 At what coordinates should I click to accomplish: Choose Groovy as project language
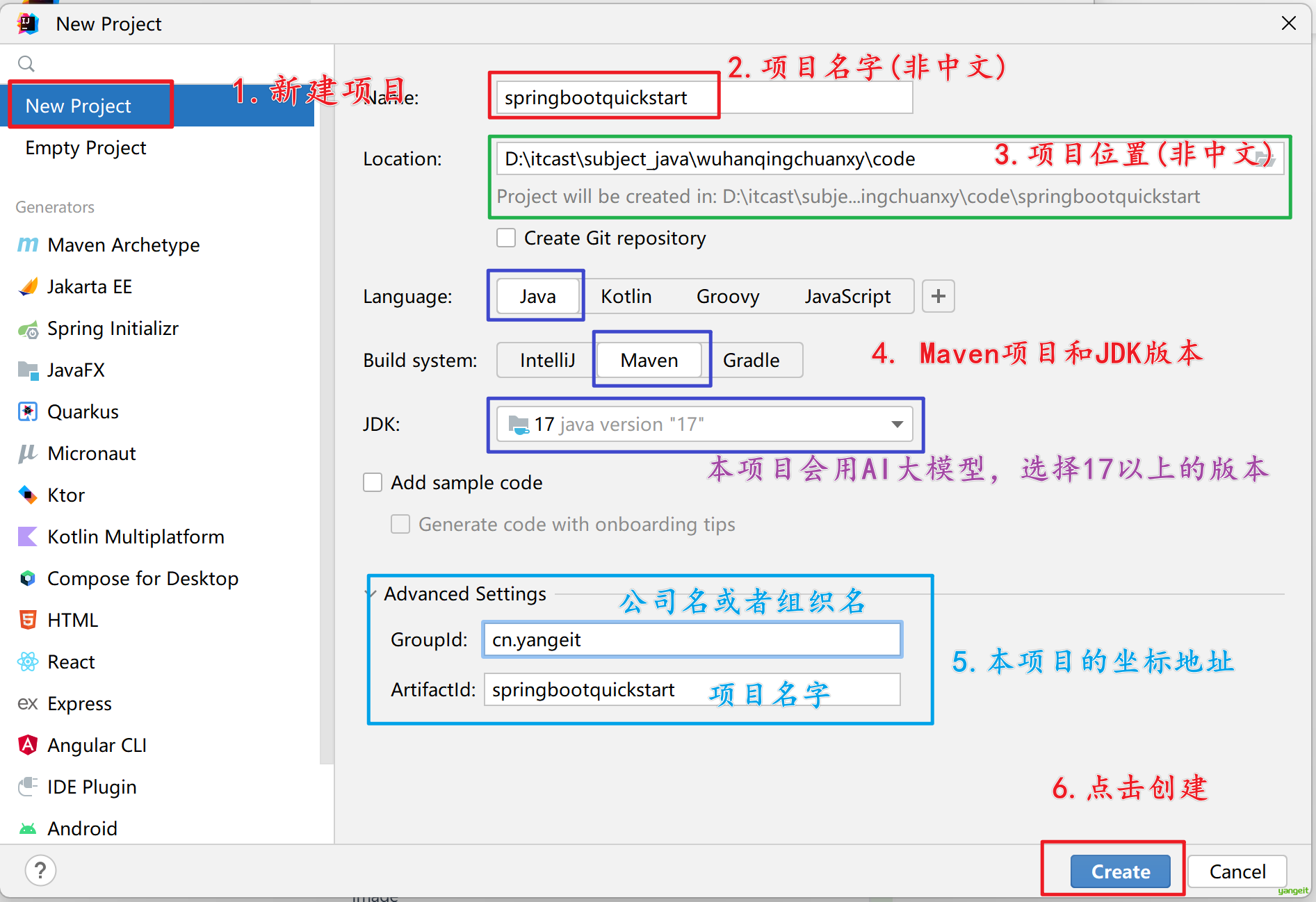[x=728, y=297]
